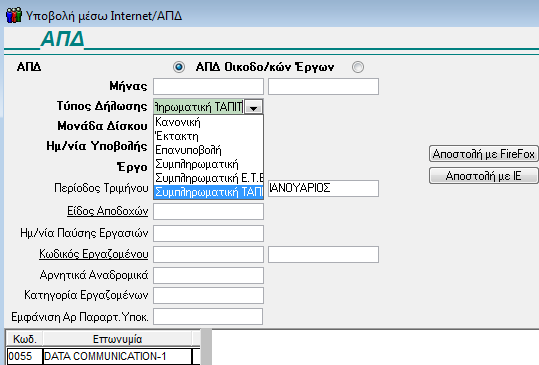Click the second Μήνας input field
The height and width of the screenshot is (365, 539).
pyautogui.click(x=323, y=86)
